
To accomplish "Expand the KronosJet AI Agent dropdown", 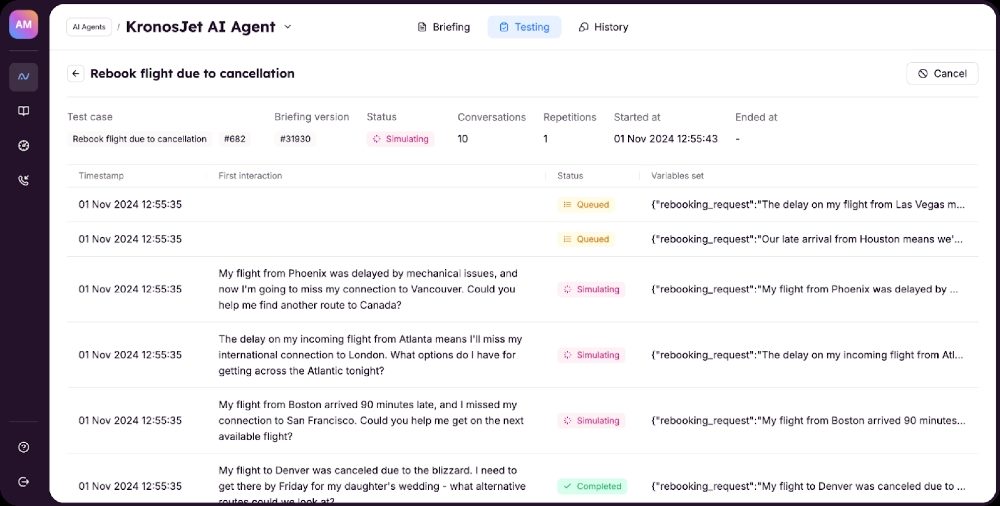I will 288,27.
